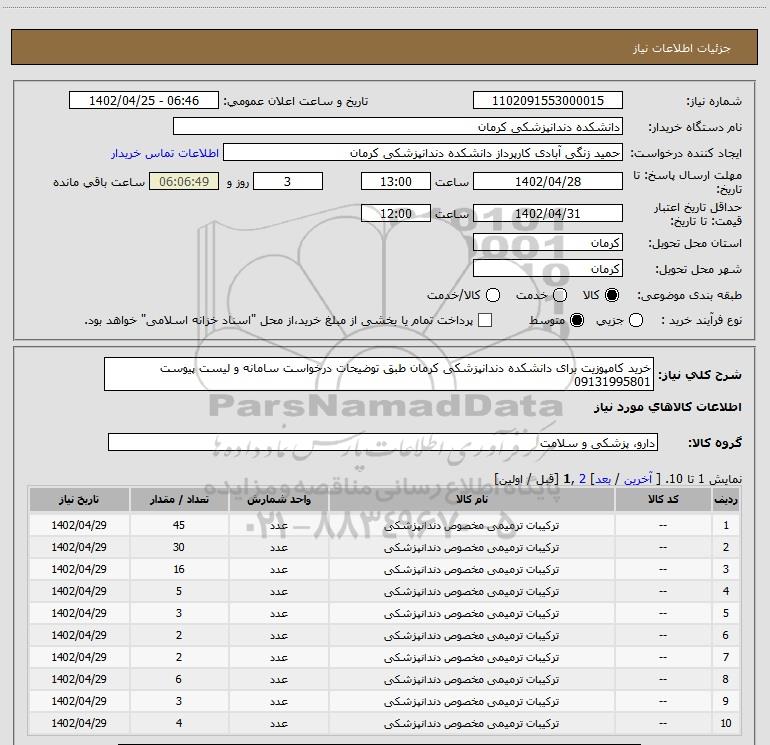Click the announcement date field 1402/04/25 - 06:46
This screenshot has width=770, height=745.
(144, 101)
